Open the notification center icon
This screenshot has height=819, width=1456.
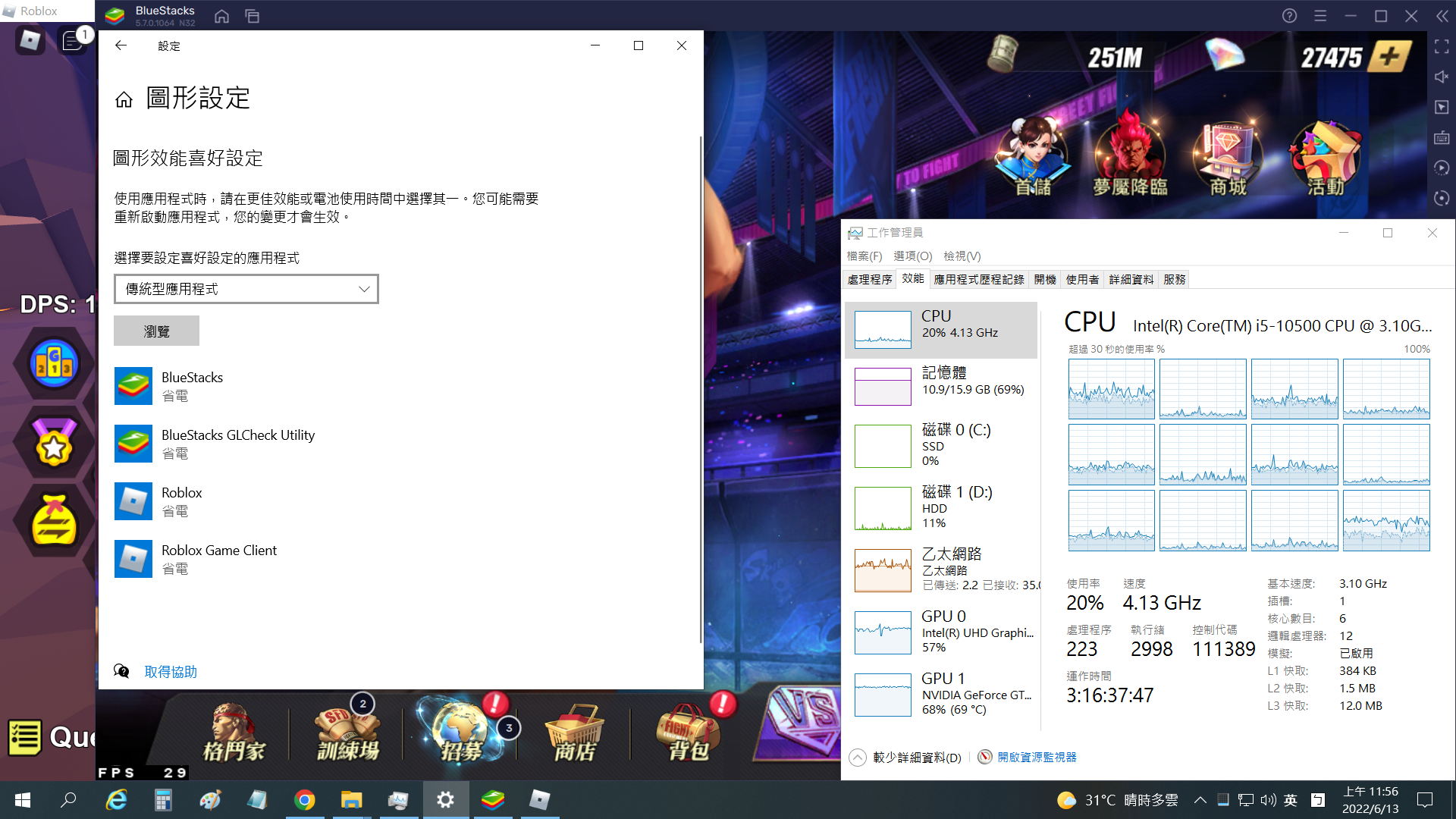pos(1425,800)
